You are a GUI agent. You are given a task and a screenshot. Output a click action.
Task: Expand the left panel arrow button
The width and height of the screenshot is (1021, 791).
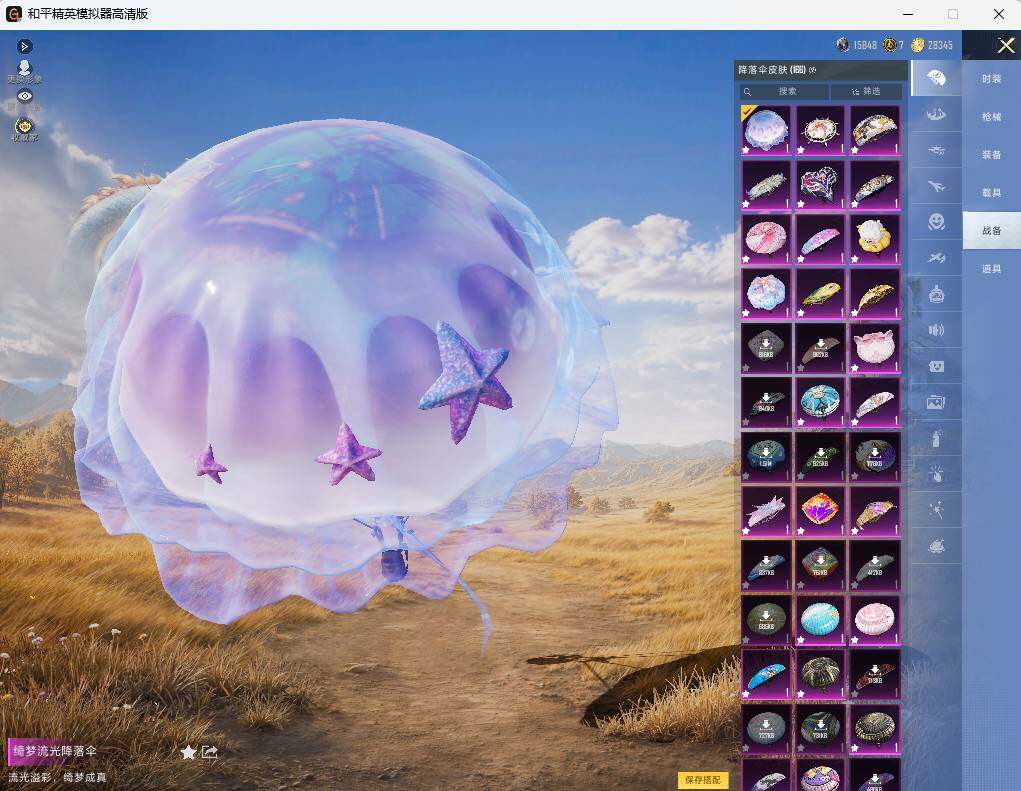click(x=25, y=46)
